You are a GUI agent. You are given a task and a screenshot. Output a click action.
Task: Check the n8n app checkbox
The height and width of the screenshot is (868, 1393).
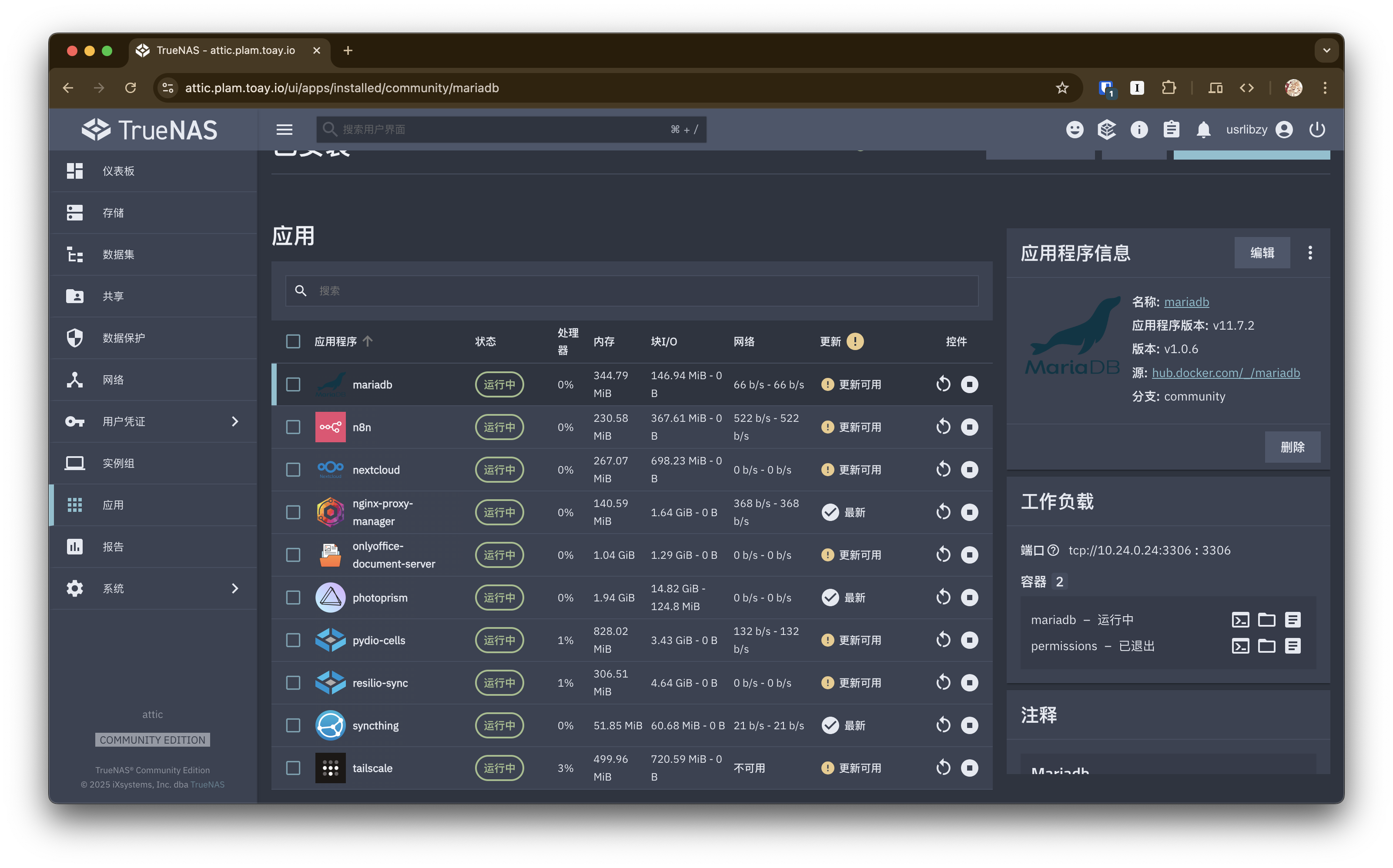[x=293, y=427]
